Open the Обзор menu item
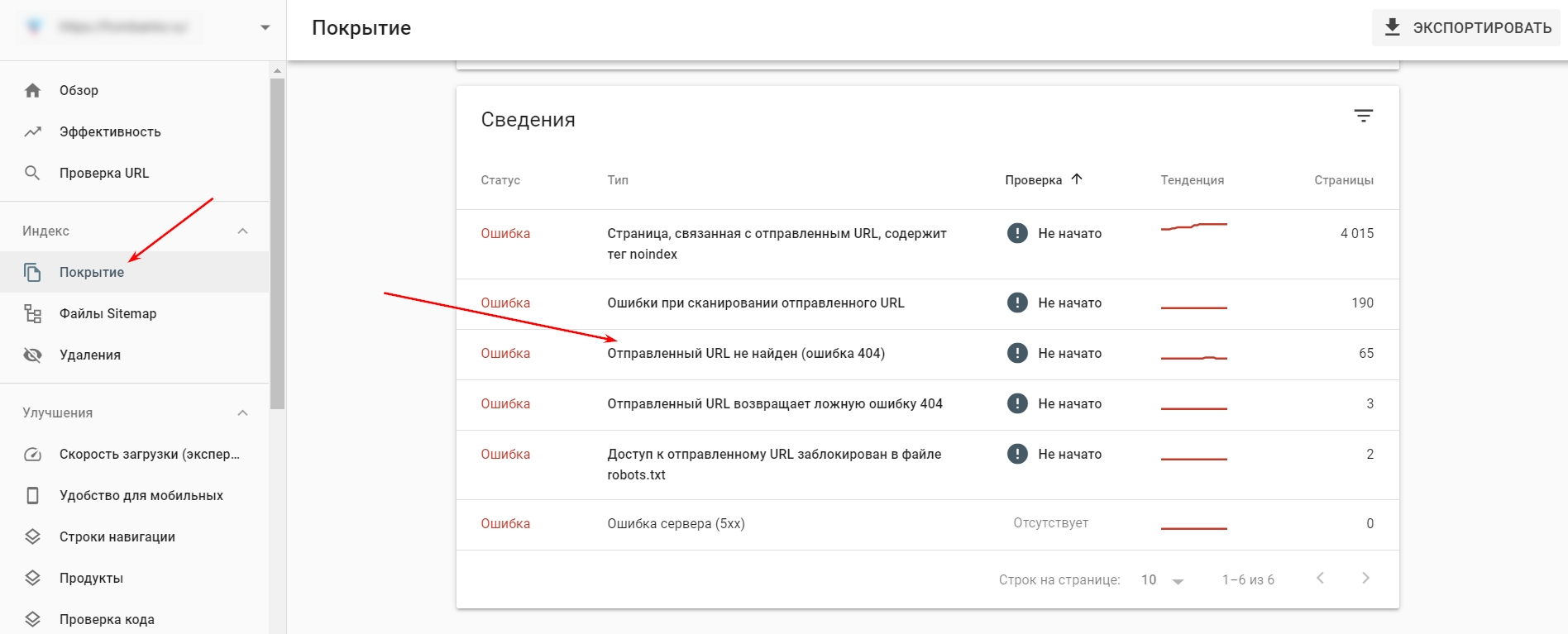1568x634 pixels. point(135,90)
